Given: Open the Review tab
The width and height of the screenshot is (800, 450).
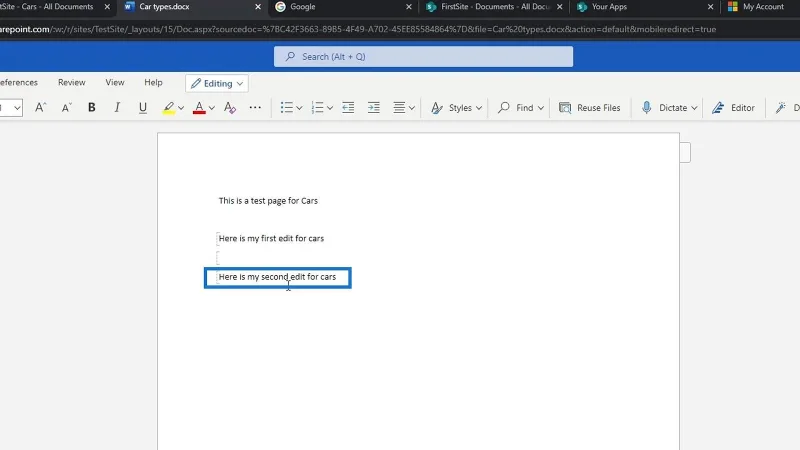Looking at the screenshot, I should [x=71, y=82].
